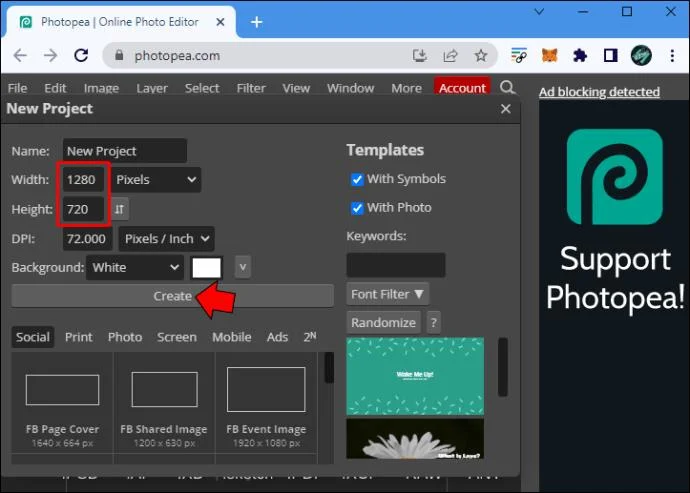The width and height of the screenshot is (690, 493).
Task: Open the Chrome profile avatar
Action: pos(641,55)
